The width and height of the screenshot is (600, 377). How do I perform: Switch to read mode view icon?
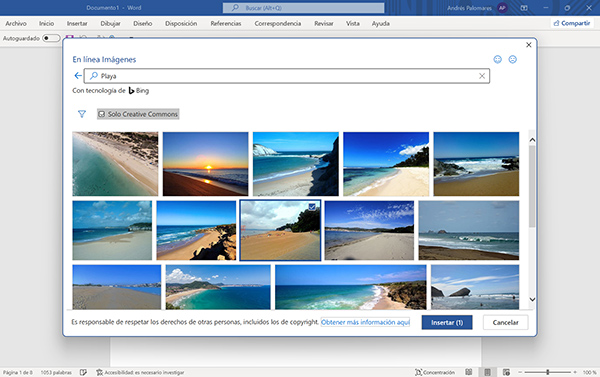point(468,372)
